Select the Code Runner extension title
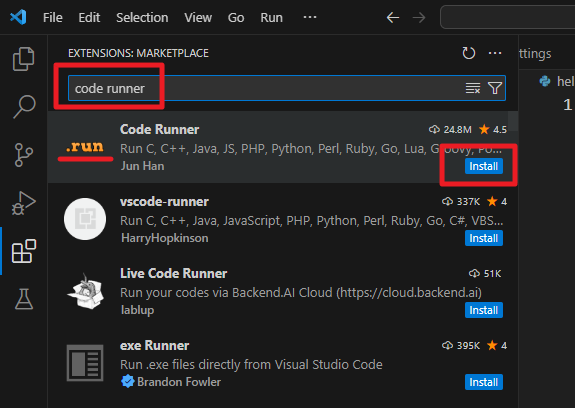This screenshot has height=408, width=575. (160, 129)
